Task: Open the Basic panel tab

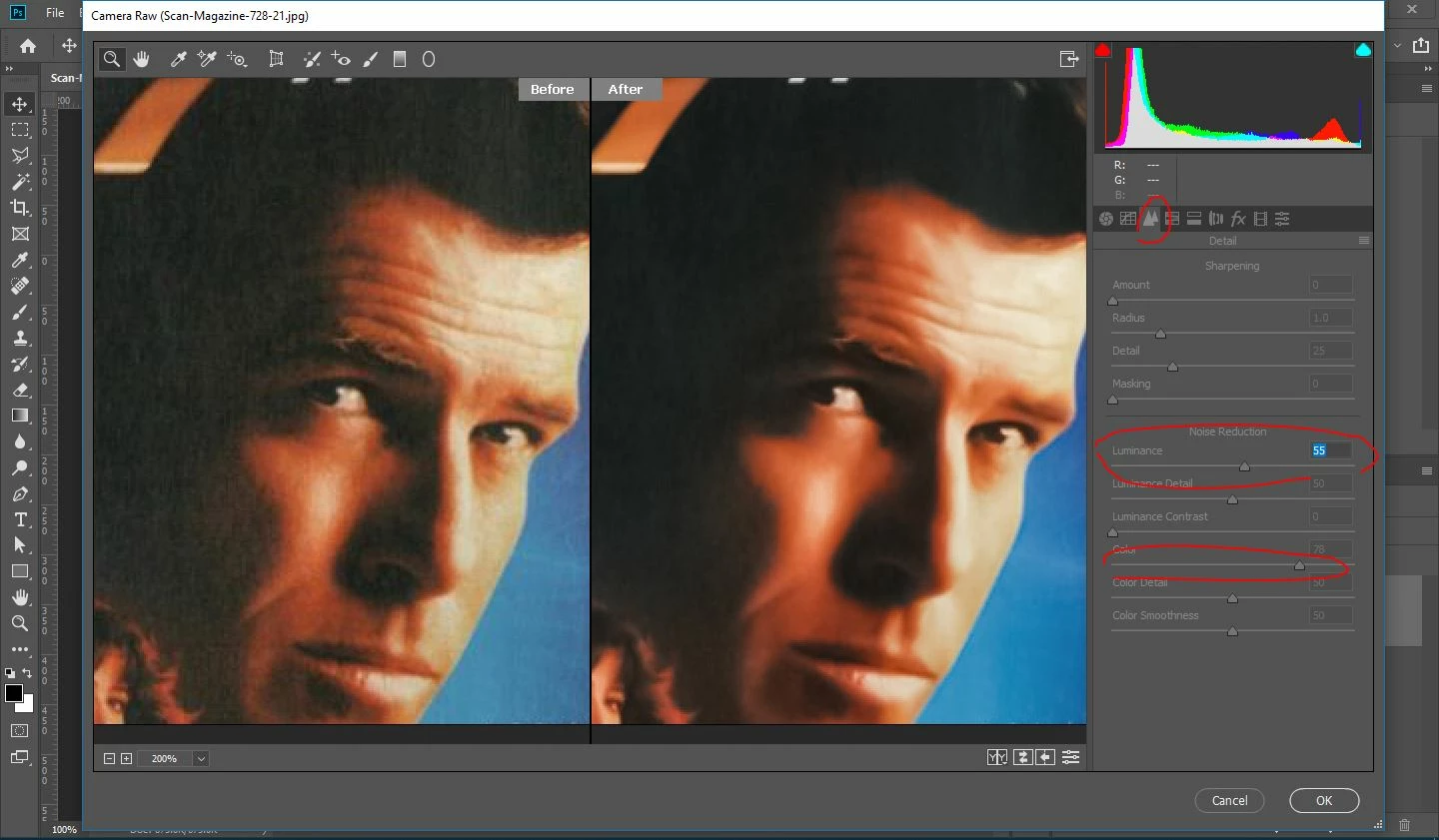Action: [x=1106, y=219]
